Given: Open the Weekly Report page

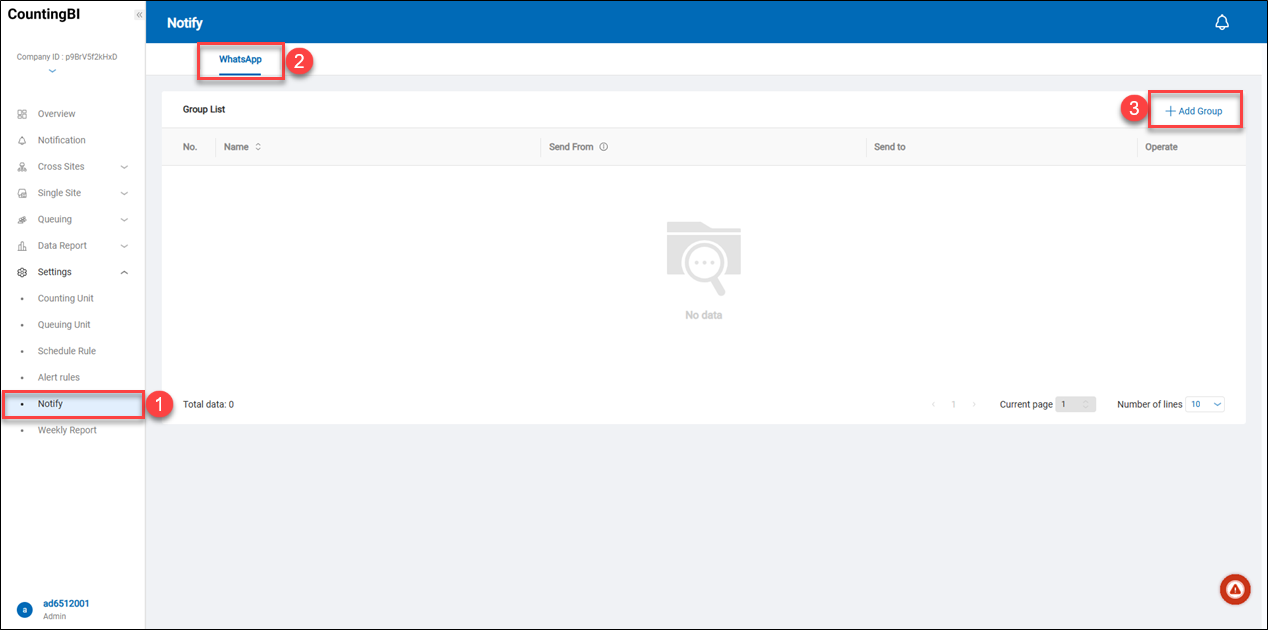Looking at the screenshot, I should point(67,430).
